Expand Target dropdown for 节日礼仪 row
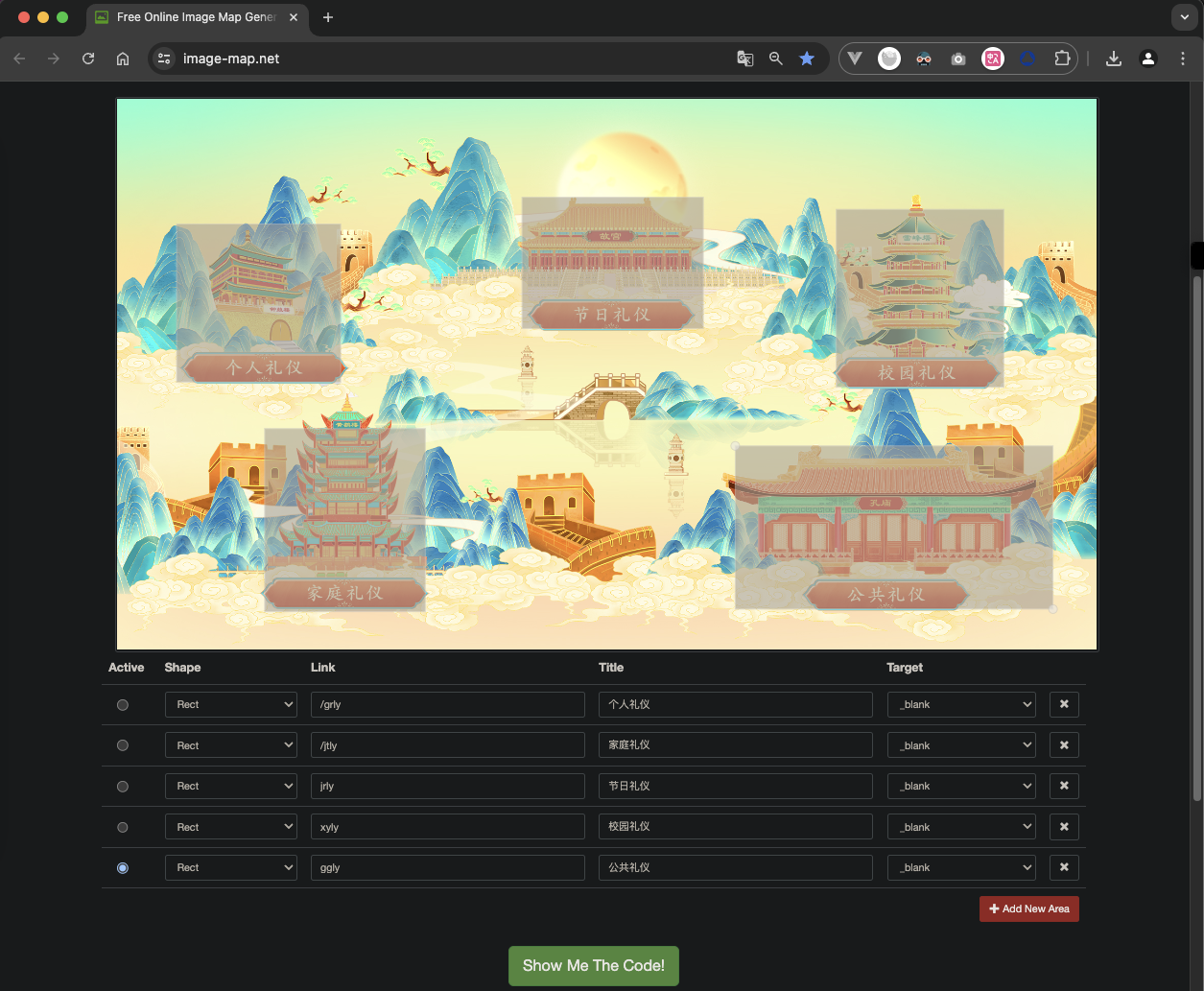The width and height of the screenshot is (1204, 991). [961, 786]
